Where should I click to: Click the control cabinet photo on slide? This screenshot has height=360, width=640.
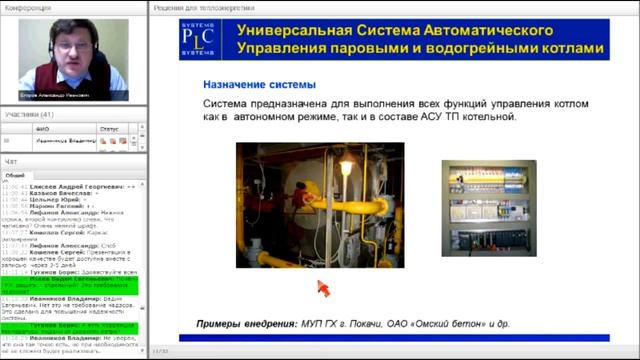pos(489,208)
